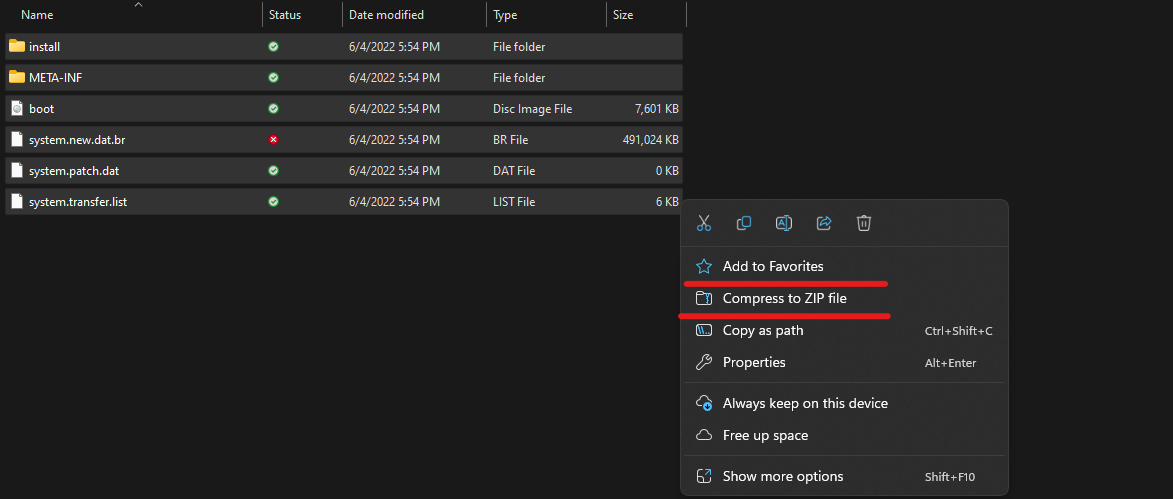Click the boot disc image file icon
The height and width of the screenshot is (499, 1173).
coord(17,108)
